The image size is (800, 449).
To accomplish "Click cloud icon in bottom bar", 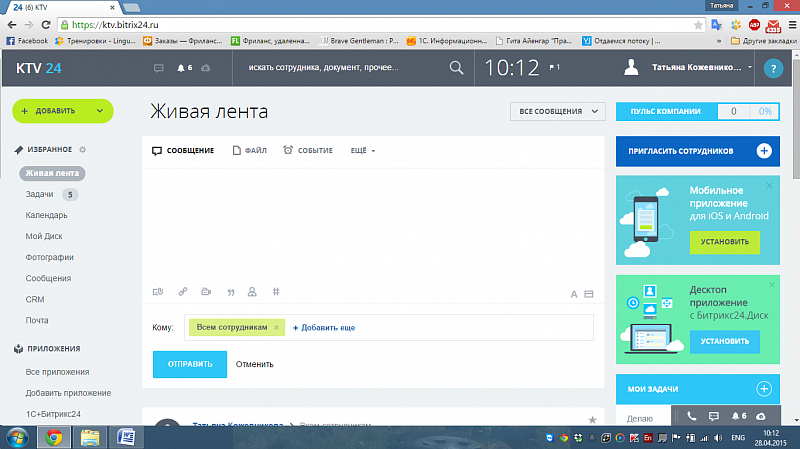I will [x=761, y=416].
